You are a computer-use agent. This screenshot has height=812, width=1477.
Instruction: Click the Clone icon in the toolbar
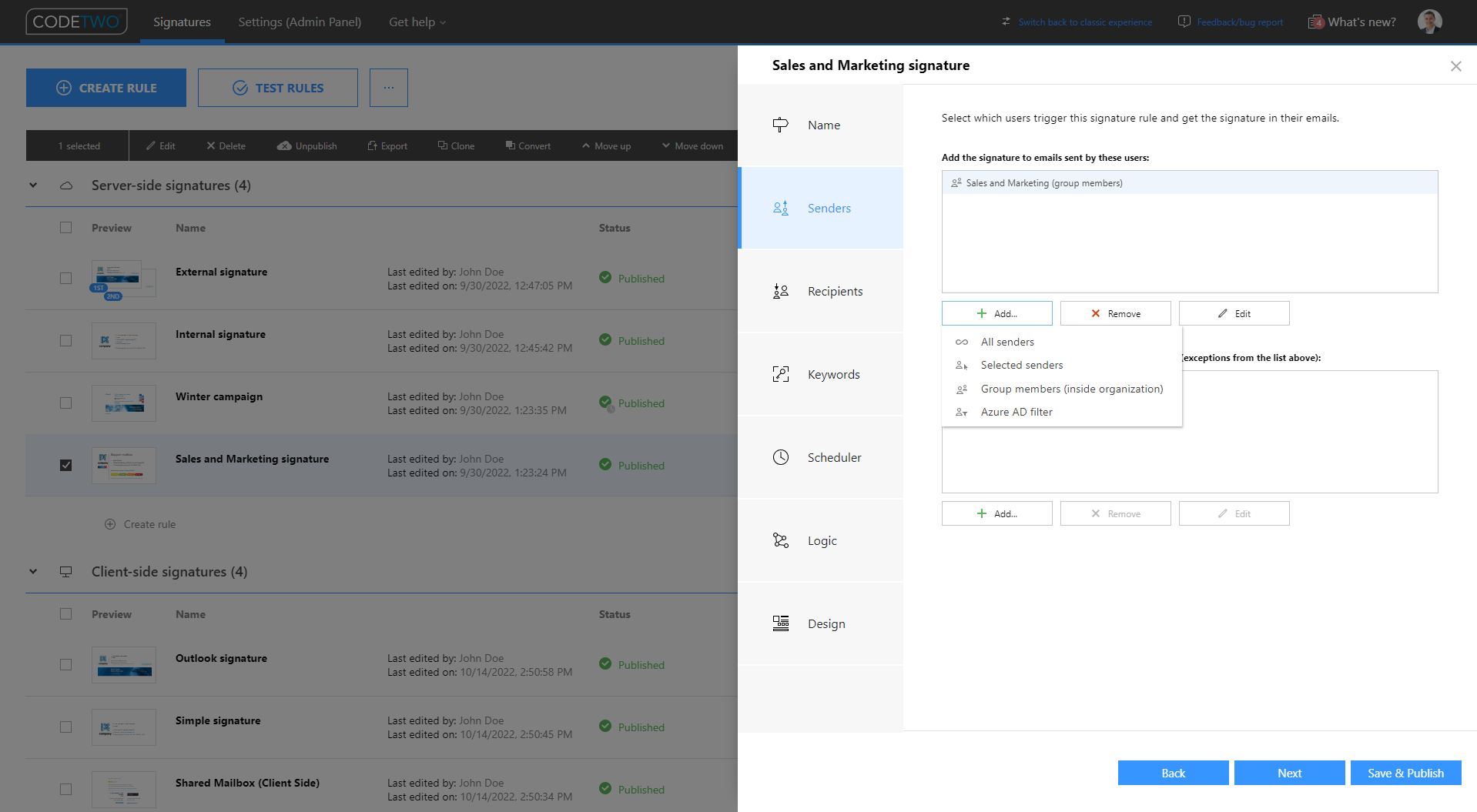click(441, 145)
